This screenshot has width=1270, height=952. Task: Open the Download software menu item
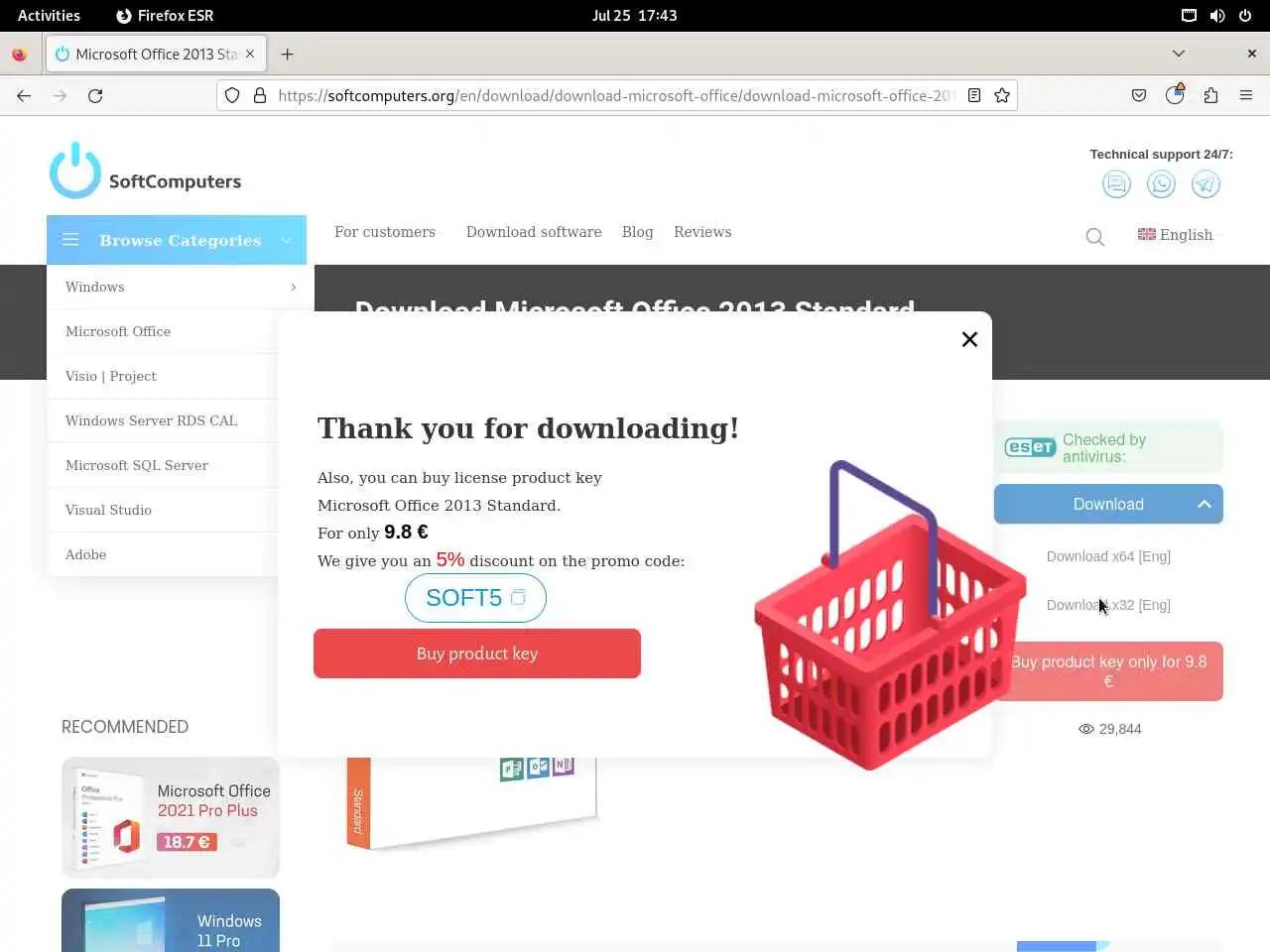pyautogui.click(x=534, y=232)
